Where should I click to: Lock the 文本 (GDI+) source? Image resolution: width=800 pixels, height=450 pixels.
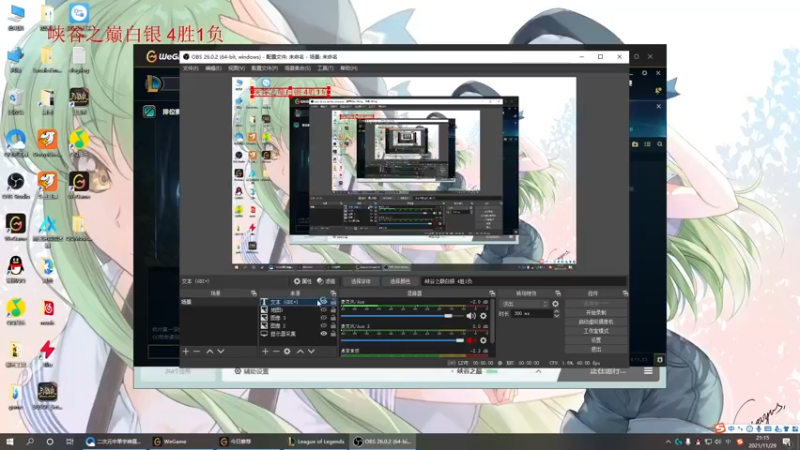click(333, 302)
